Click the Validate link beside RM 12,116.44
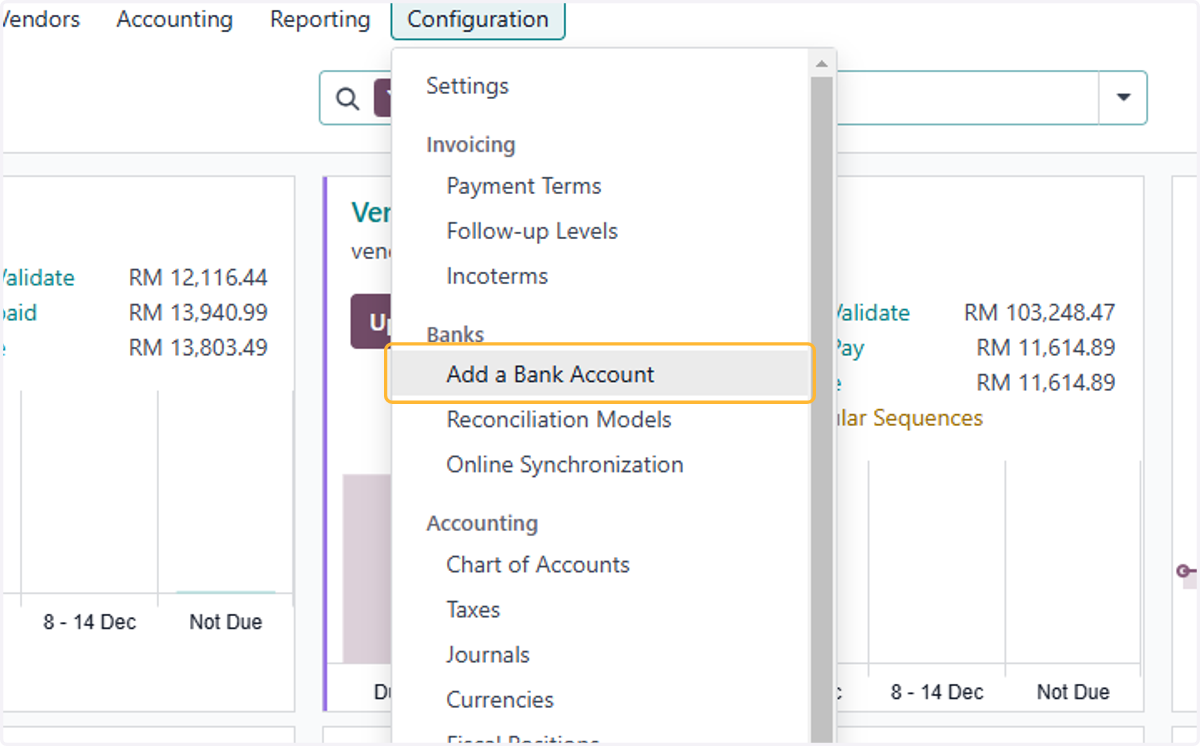Image resolution: width=1200 pixels, height=746 pixels. tap(37, 278)
